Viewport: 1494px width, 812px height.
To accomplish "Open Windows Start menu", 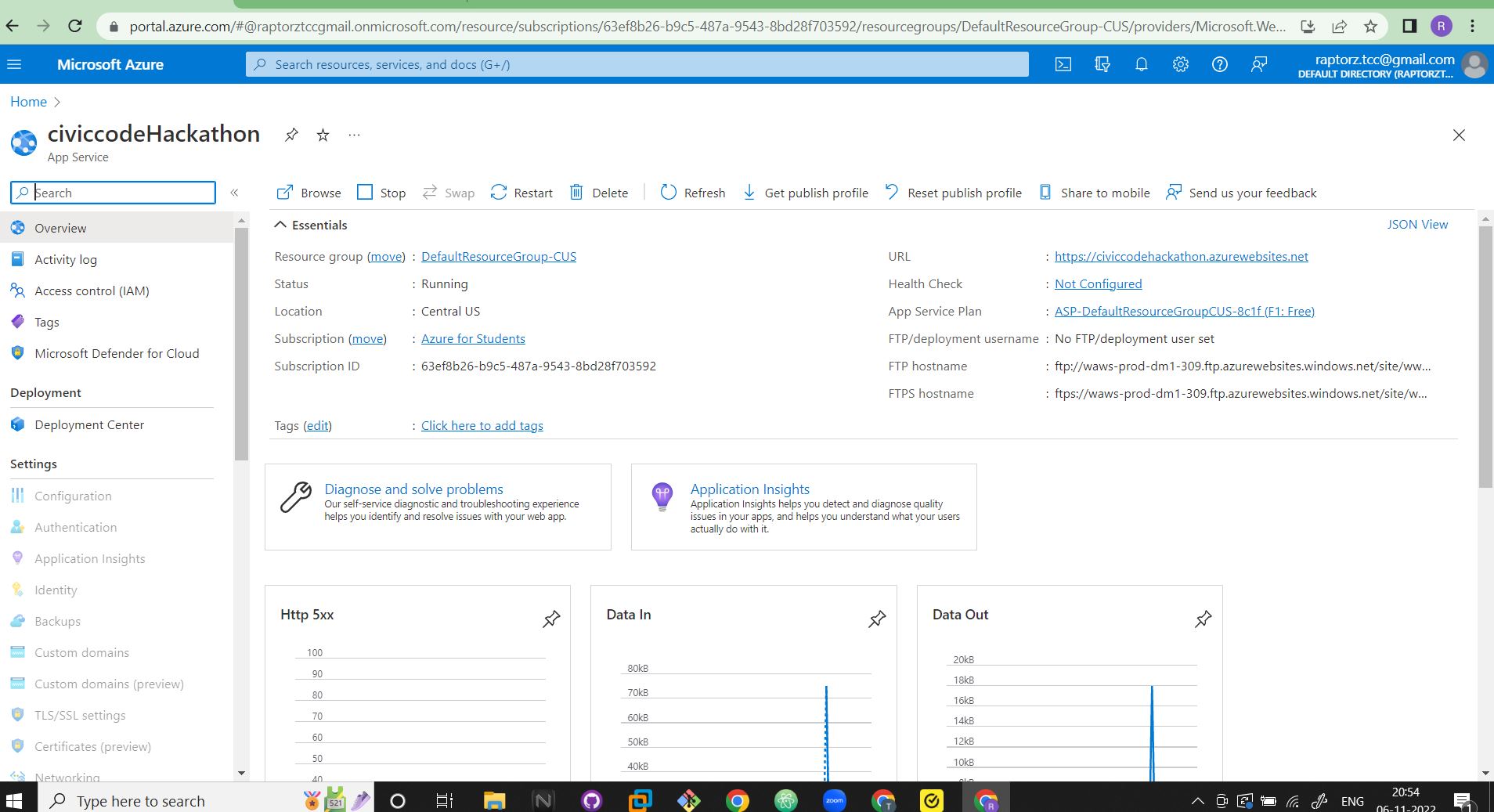I will coord(14,800).
